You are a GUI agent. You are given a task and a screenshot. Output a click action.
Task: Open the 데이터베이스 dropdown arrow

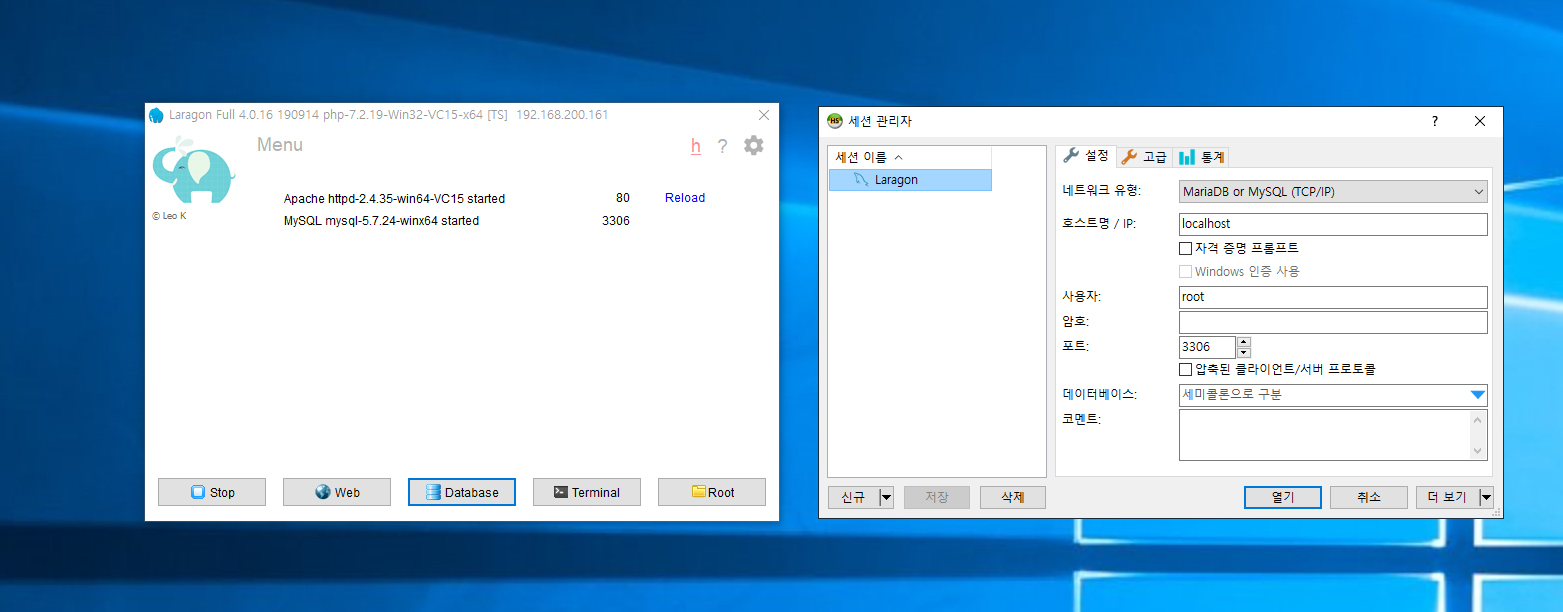point(1477,395)
